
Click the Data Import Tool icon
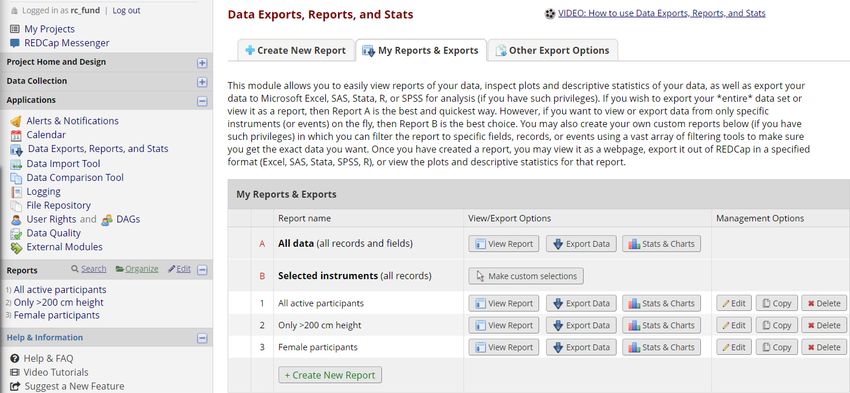tap(16, 164)
